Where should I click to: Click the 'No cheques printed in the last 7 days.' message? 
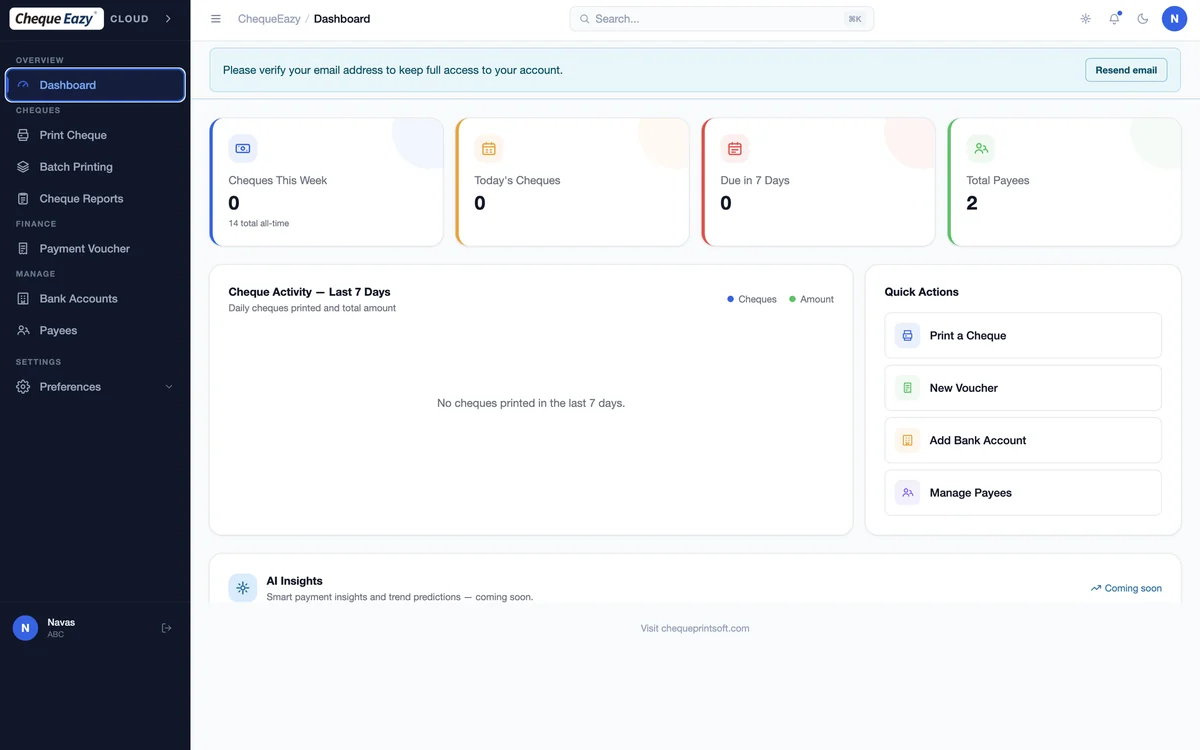coord(531,403)
